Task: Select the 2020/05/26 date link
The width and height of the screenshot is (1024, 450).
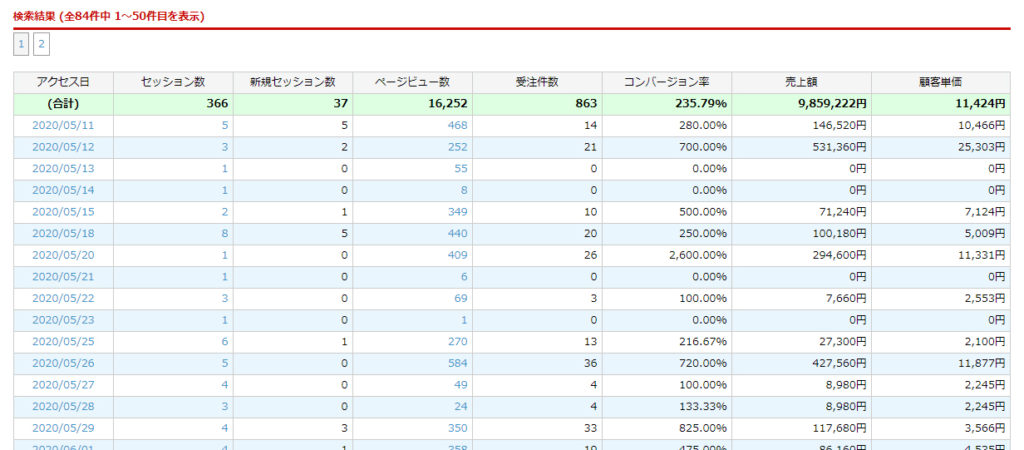Action: [x=63, y=363]
